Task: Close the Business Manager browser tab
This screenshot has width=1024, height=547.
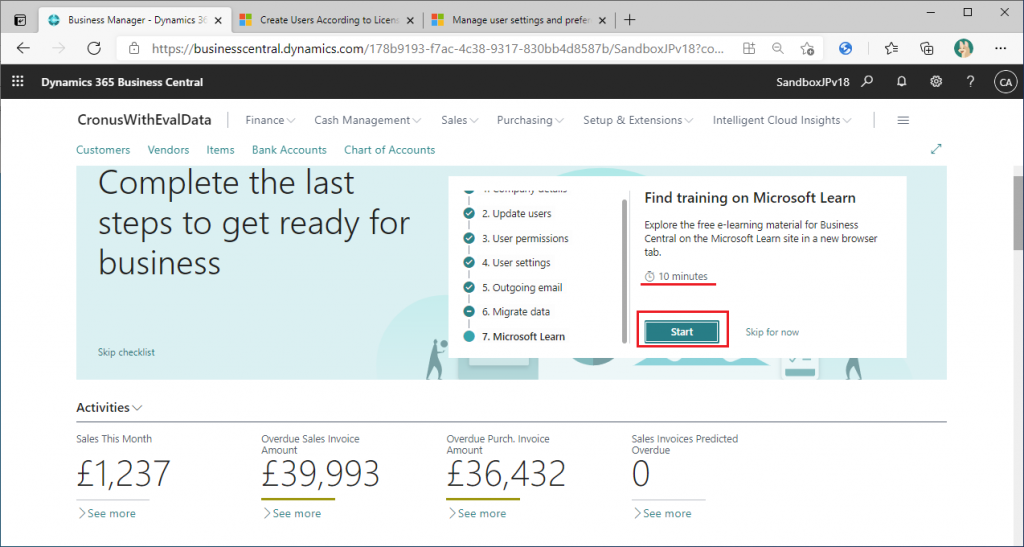Action: (x=218, y=20)
